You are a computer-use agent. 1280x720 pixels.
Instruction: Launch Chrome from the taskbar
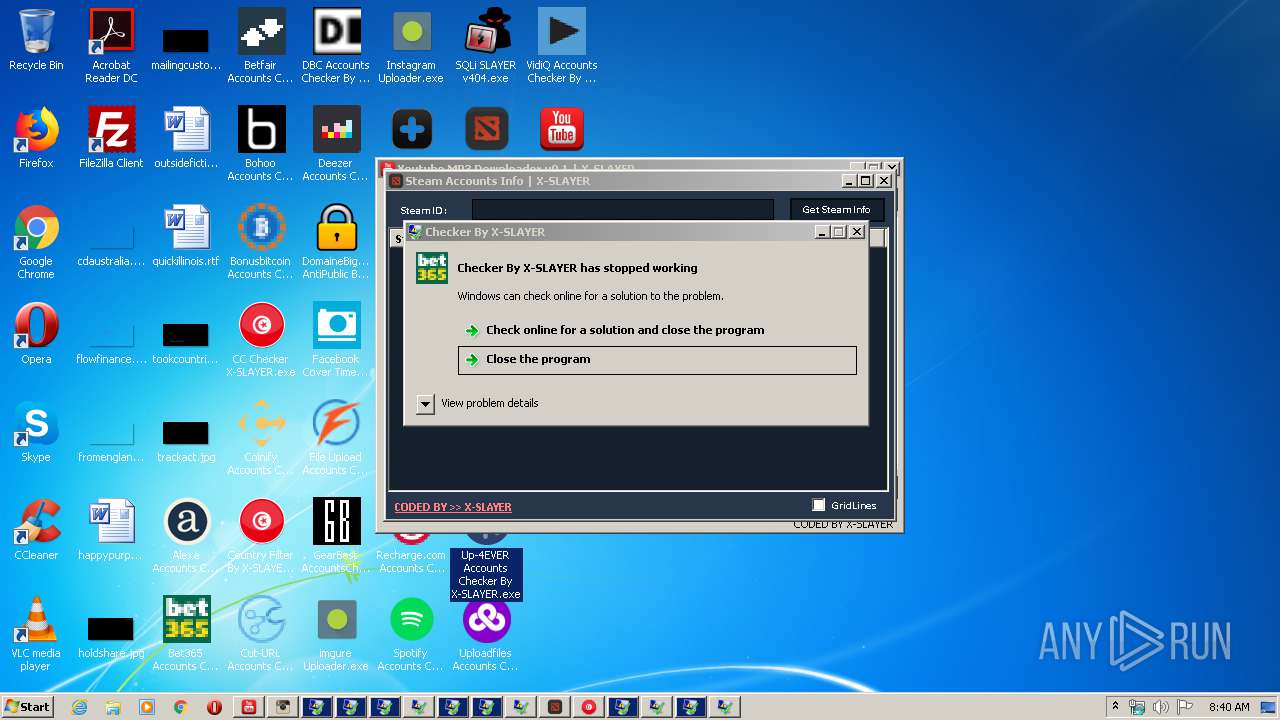coord(181,707)
